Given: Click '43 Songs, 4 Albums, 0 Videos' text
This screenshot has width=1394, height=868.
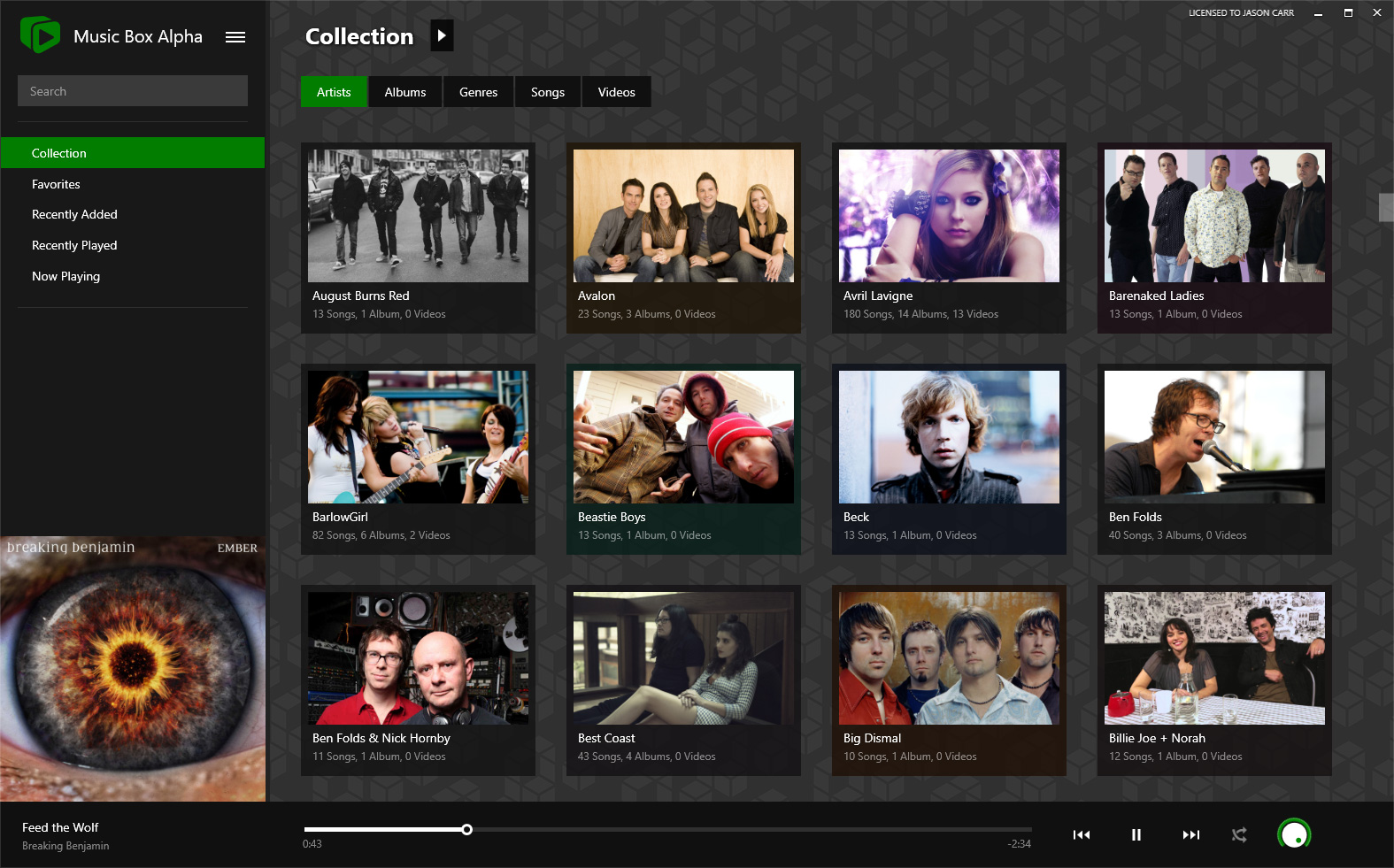Looking at the screenshot, I should point(646,757).
